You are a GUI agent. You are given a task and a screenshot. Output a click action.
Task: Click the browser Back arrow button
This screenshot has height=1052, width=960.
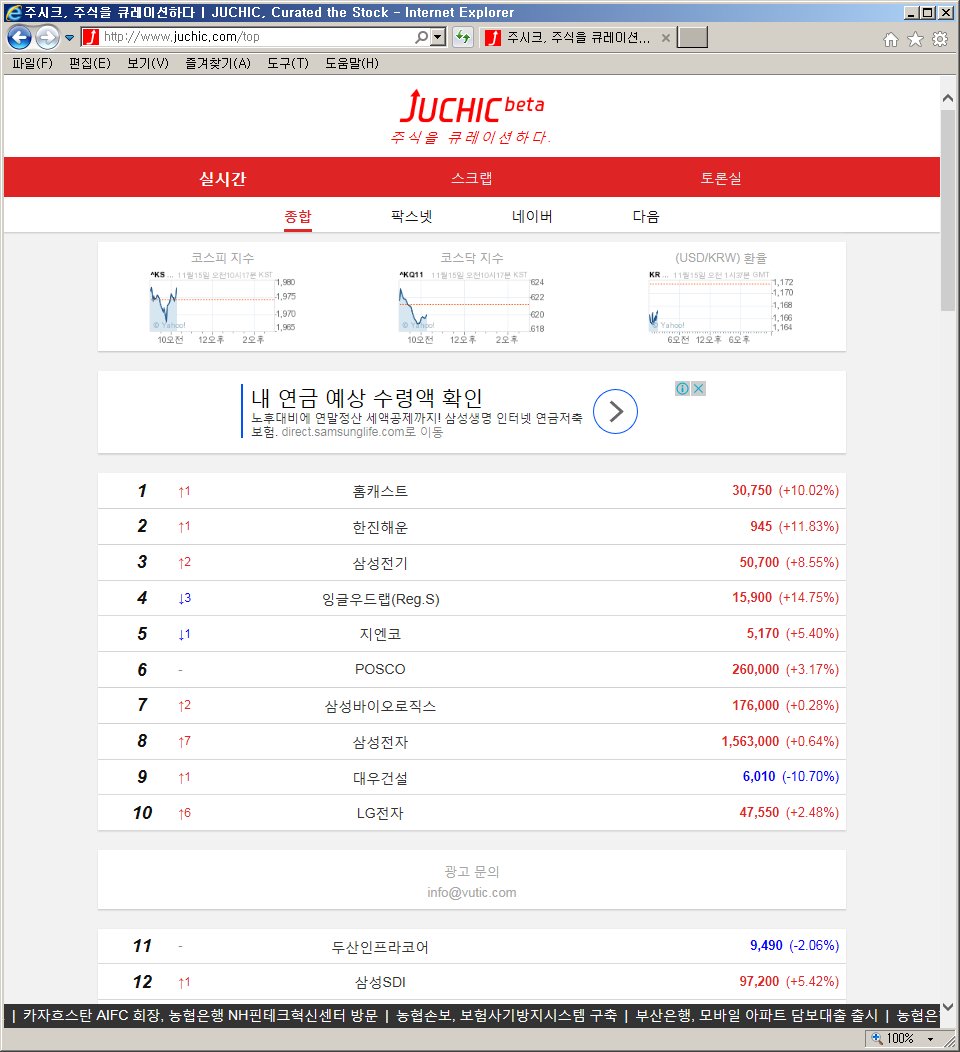tap(19, 38)
